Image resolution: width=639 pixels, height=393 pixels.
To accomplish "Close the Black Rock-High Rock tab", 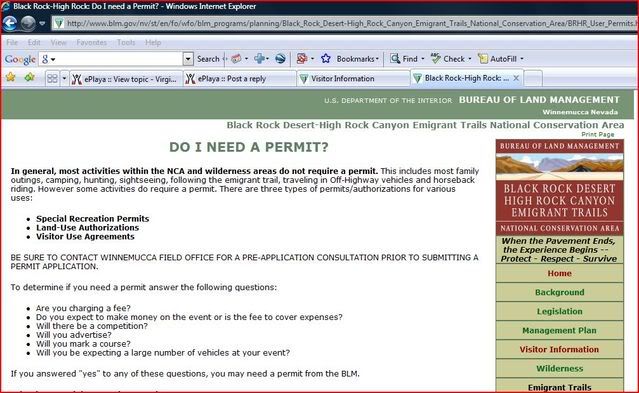I will (516, 78).
